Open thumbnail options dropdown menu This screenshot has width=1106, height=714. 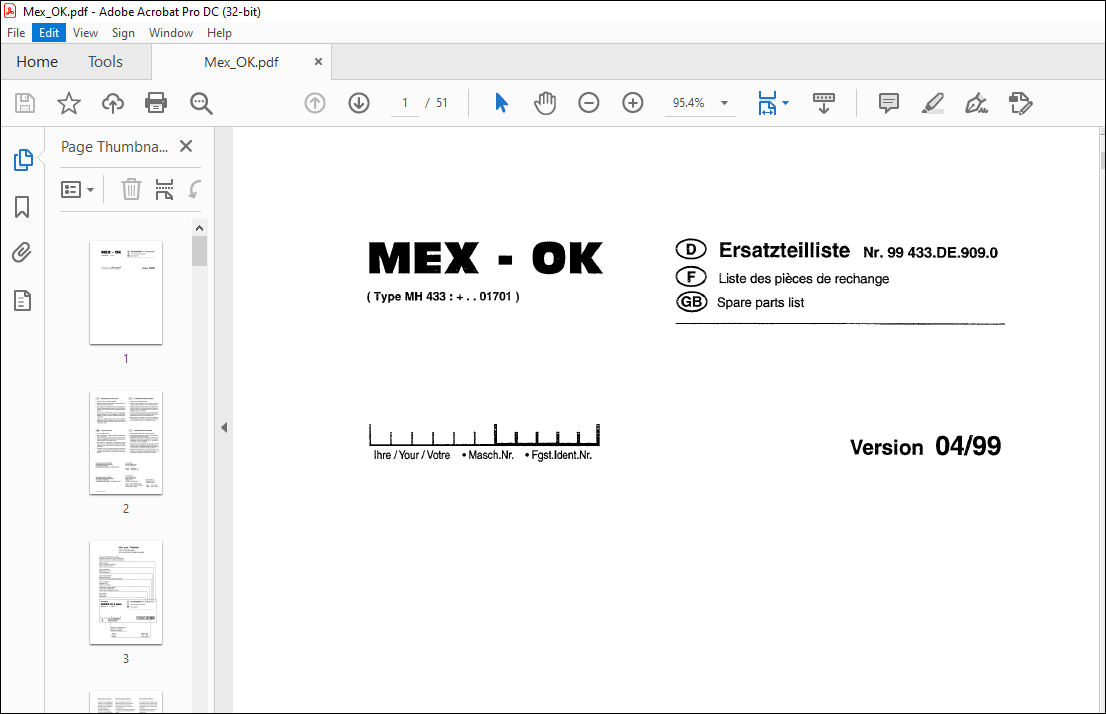pyautogui.click(x=78, y=189)
